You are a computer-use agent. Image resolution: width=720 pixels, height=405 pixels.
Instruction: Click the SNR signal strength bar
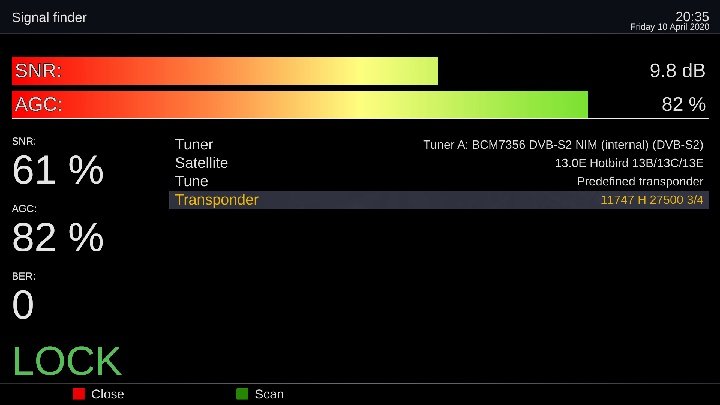click(x=225, y=71)
